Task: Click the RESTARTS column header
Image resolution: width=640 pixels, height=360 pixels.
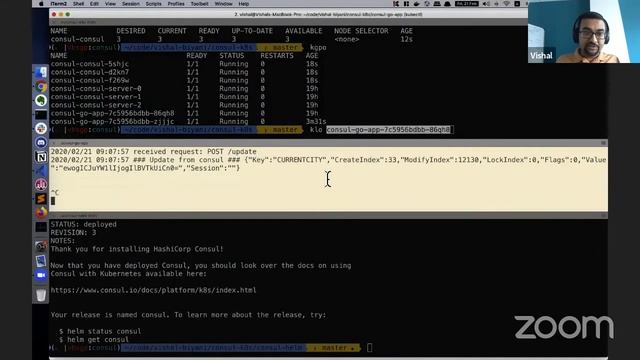Action: pyautogui.click(x=277, y=56)
